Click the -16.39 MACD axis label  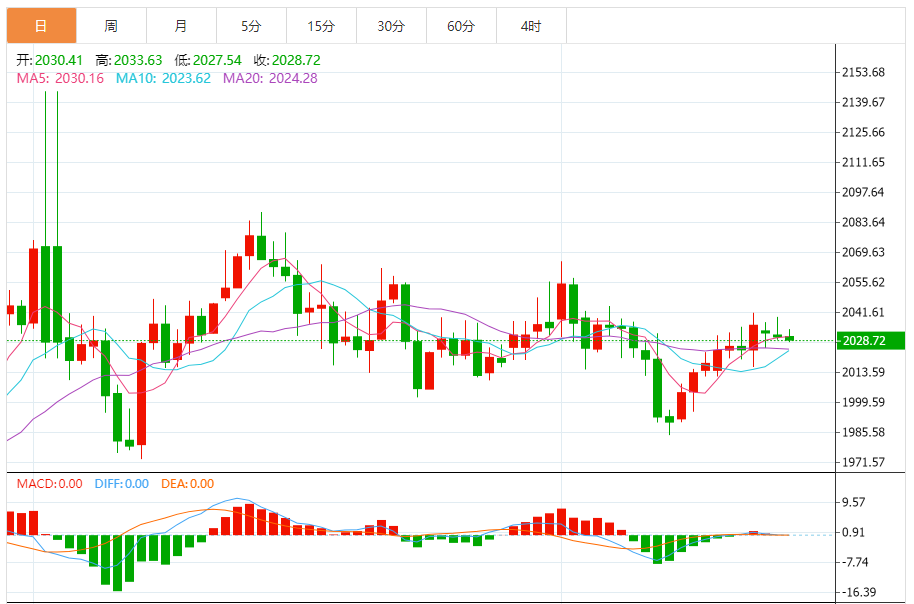858,592
